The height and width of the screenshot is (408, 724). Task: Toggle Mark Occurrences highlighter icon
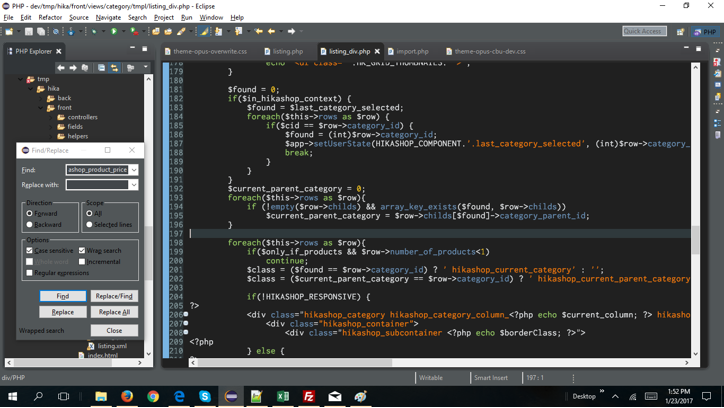(204, 31)
